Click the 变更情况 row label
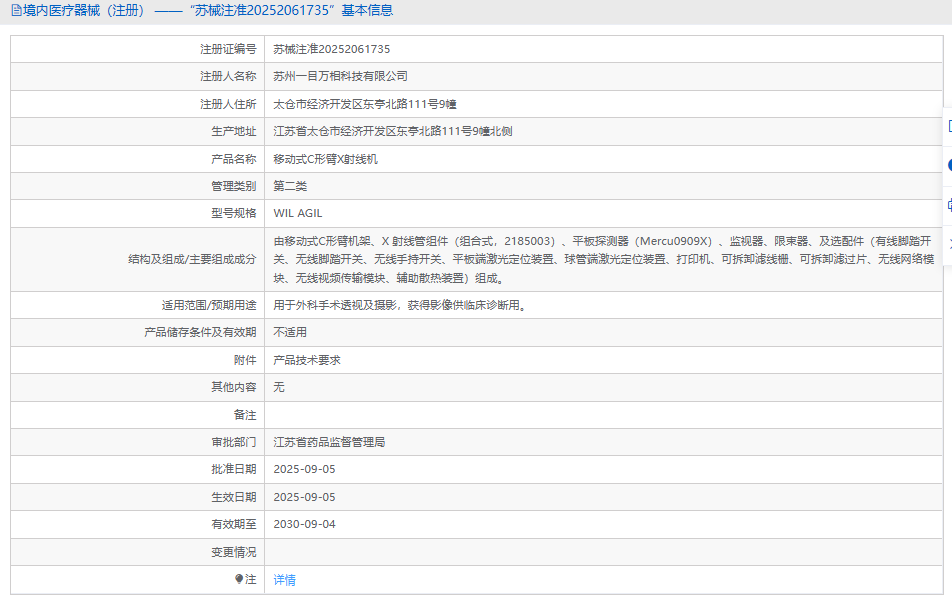 [233, 552]
